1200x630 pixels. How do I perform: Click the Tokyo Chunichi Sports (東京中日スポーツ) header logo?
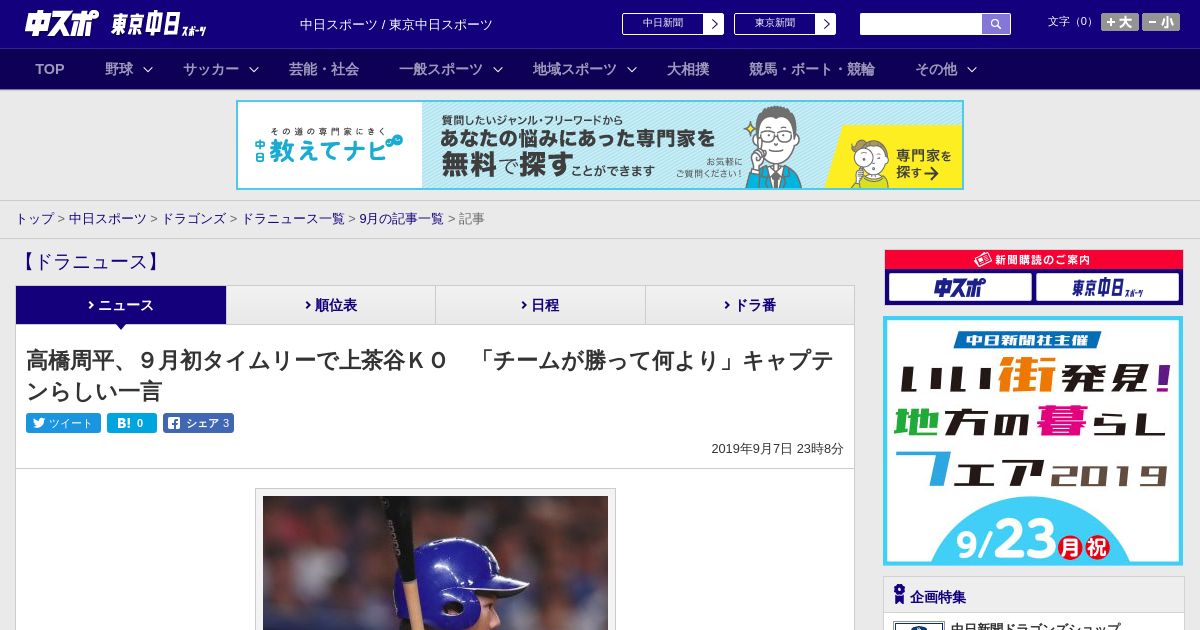point(158,24)
